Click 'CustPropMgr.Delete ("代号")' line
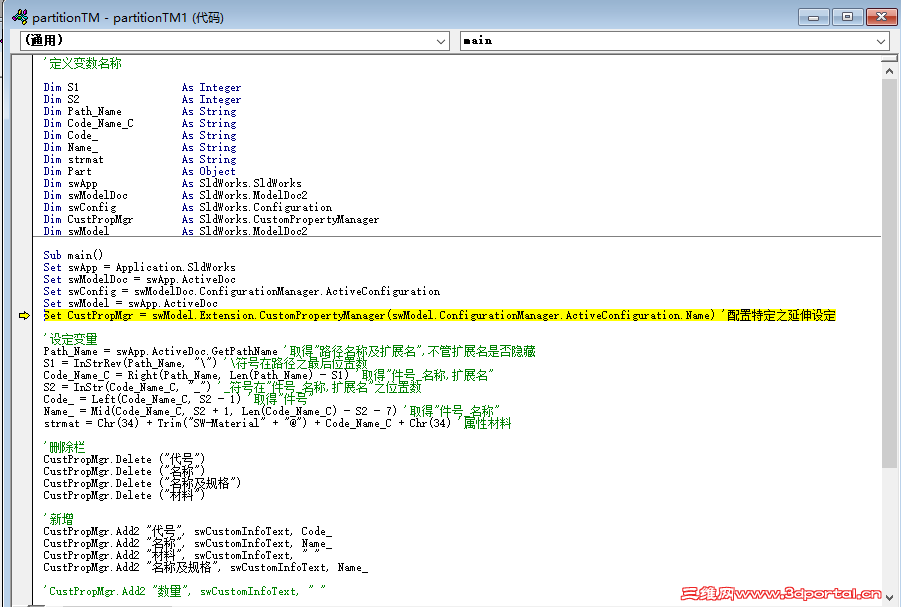901x607 pixels. click(124, 459)
